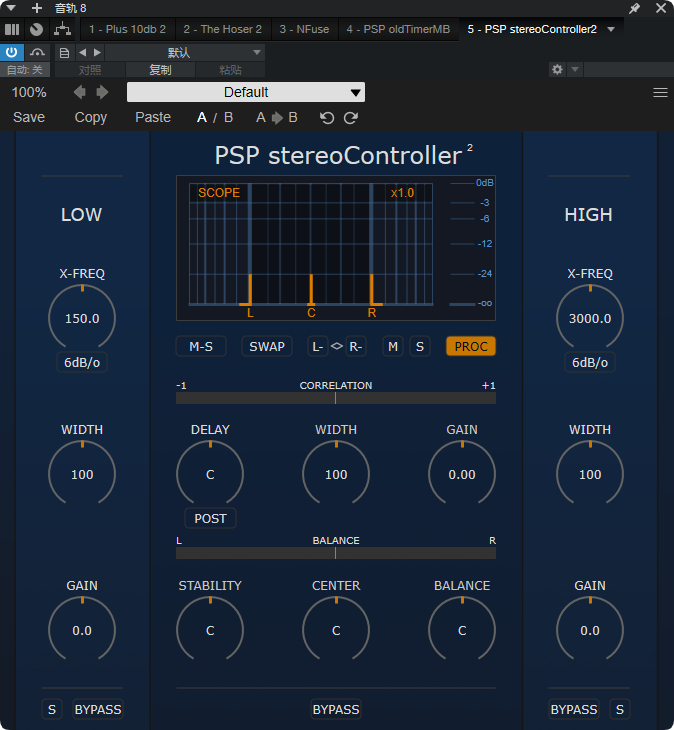The width and height of the screenshot is (674, 730).
Task: Select tab 5 - PSP stereoController2
Action: pyautogui.click(x=532, y=29)
